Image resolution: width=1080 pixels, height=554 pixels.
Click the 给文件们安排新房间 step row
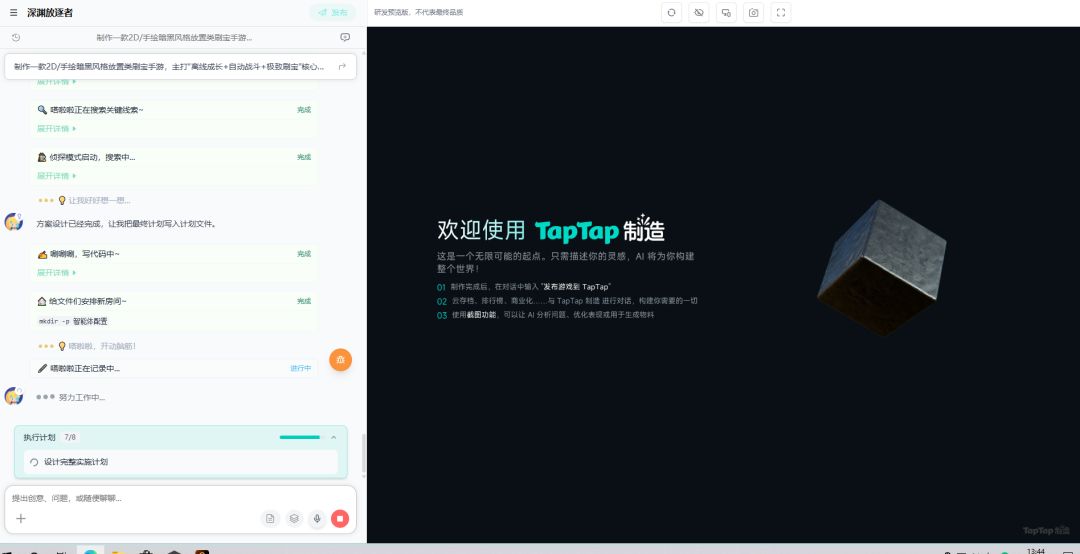pyautogui.click(x=174, y=301)
